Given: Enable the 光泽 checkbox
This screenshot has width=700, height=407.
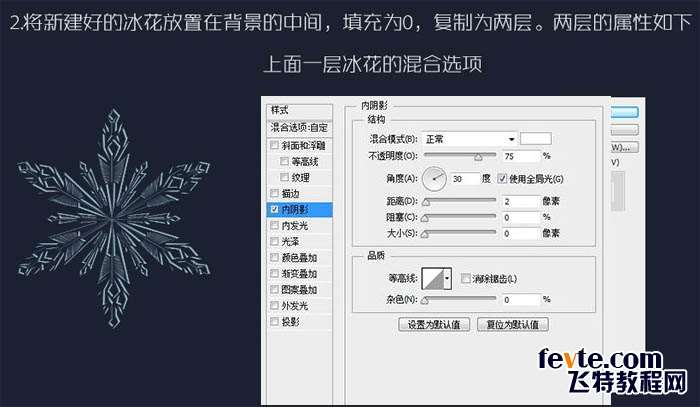Looking at the screenshot, I should pyautogui.click(x=275, y=241).
